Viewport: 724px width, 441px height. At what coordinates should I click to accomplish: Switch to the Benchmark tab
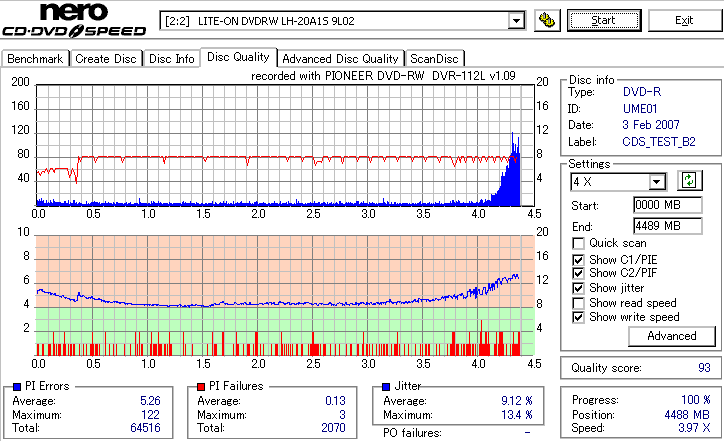pyautogui.click(x=35, y=59)
